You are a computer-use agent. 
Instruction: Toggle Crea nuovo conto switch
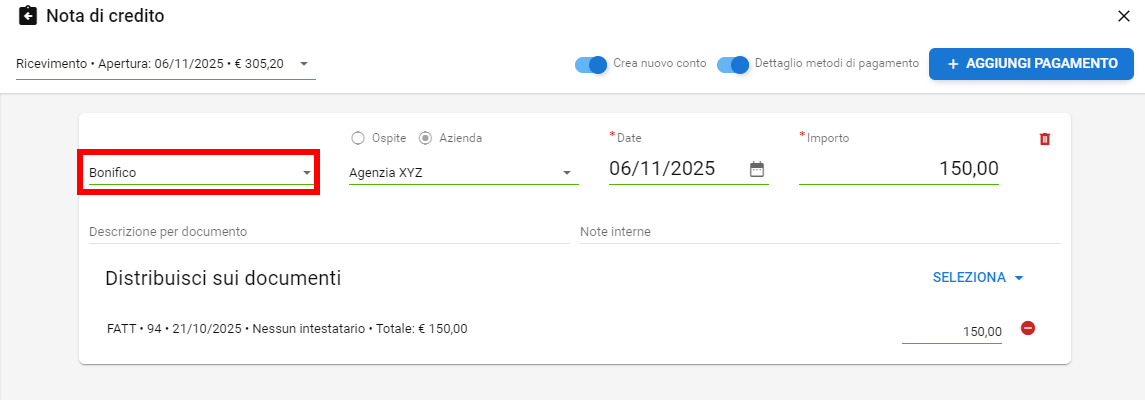click(591, 64)
